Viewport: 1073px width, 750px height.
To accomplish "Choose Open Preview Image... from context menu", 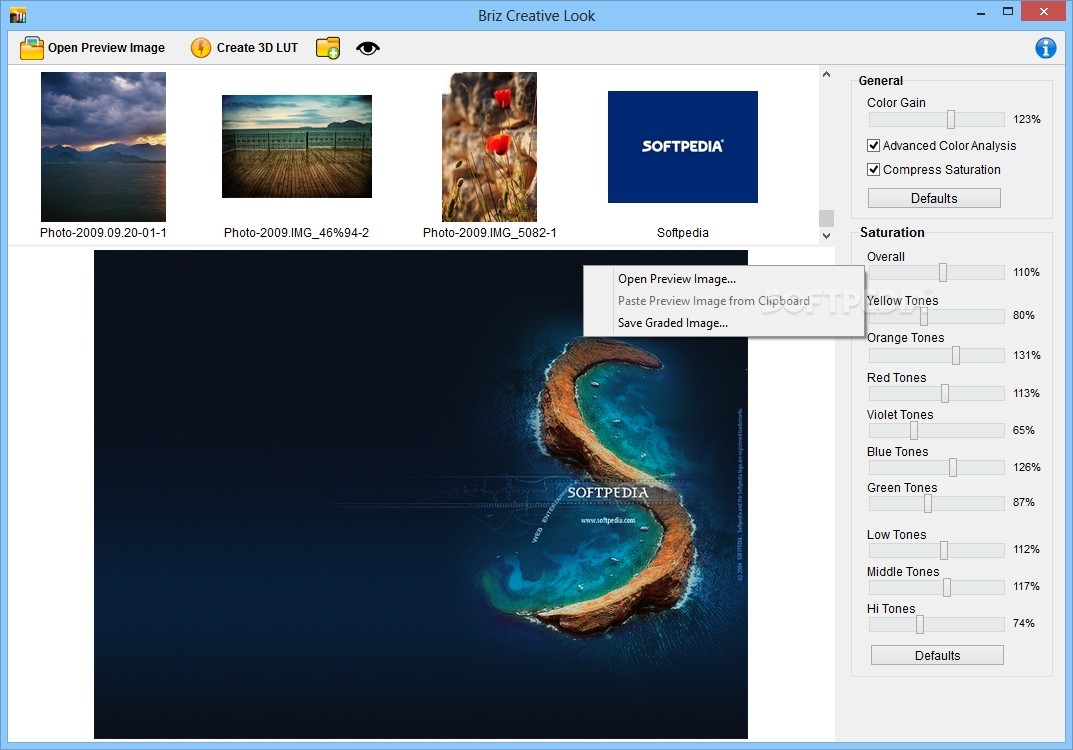I will pos(677,279).
